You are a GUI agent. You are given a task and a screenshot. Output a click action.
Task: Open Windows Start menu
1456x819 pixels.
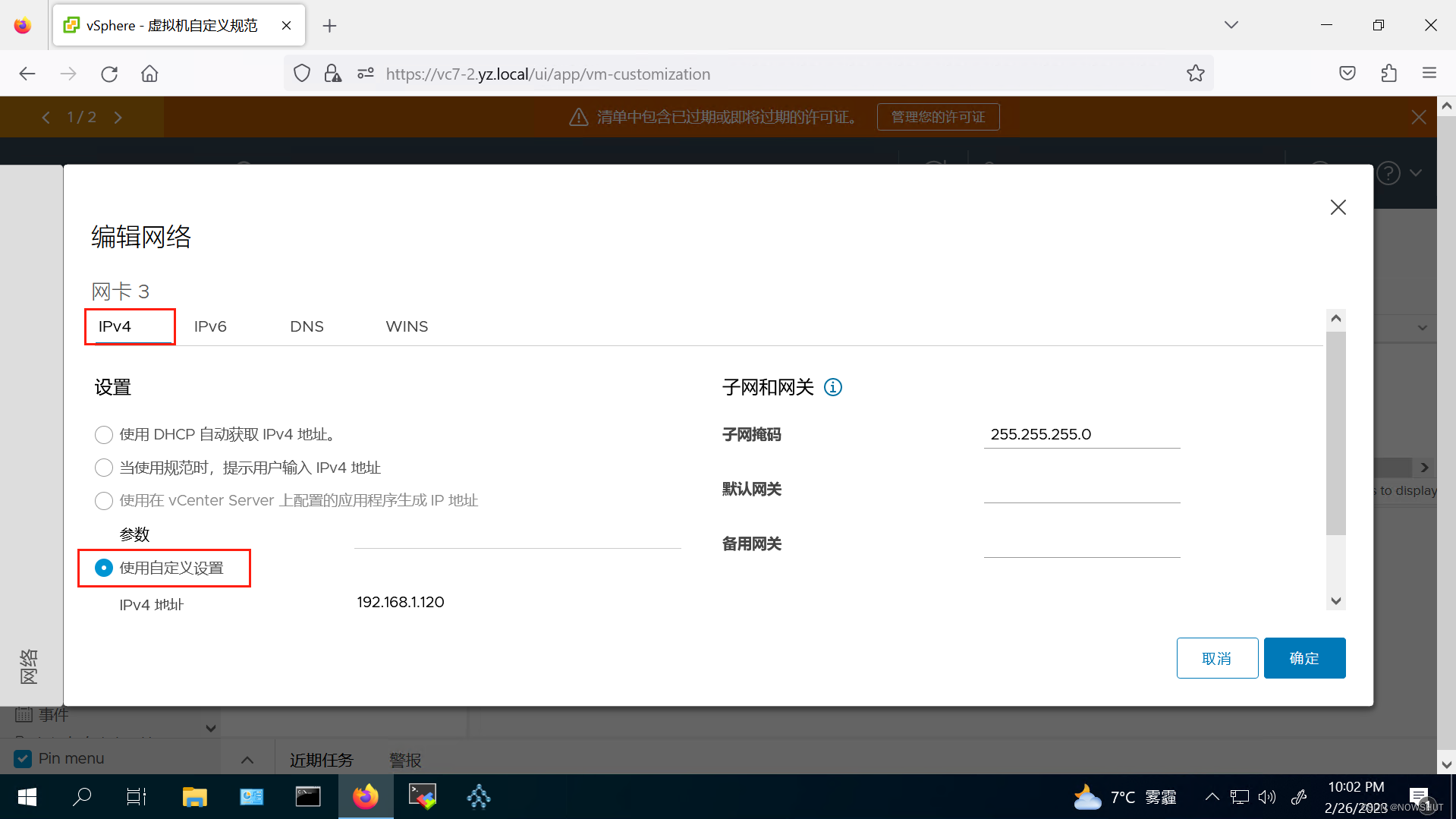[x=27, y=797]
